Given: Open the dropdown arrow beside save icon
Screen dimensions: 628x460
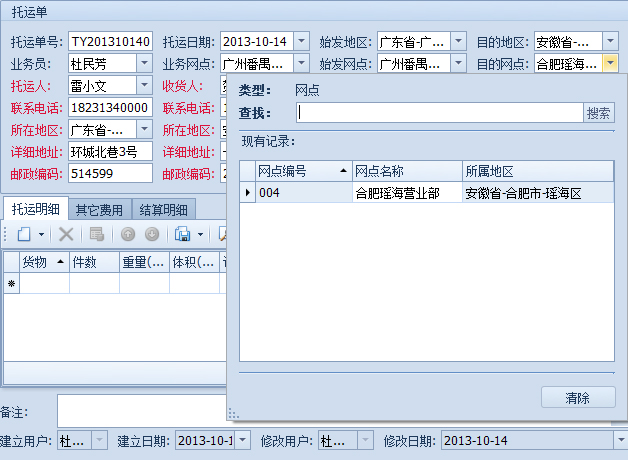Looking at the screenshot, I should click(200, 234).
